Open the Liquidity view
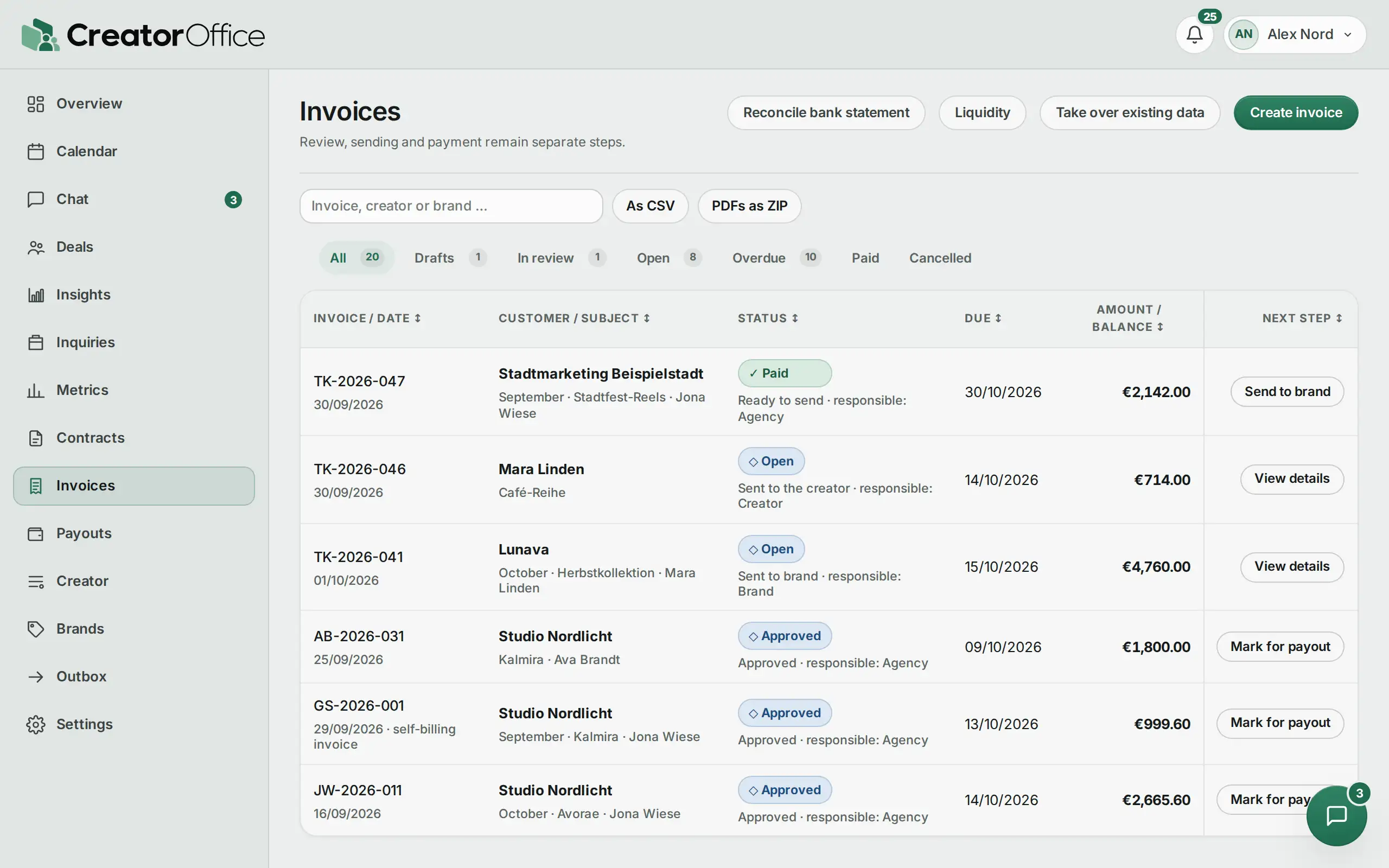The image size is (1389, 868). pos(982,112)
